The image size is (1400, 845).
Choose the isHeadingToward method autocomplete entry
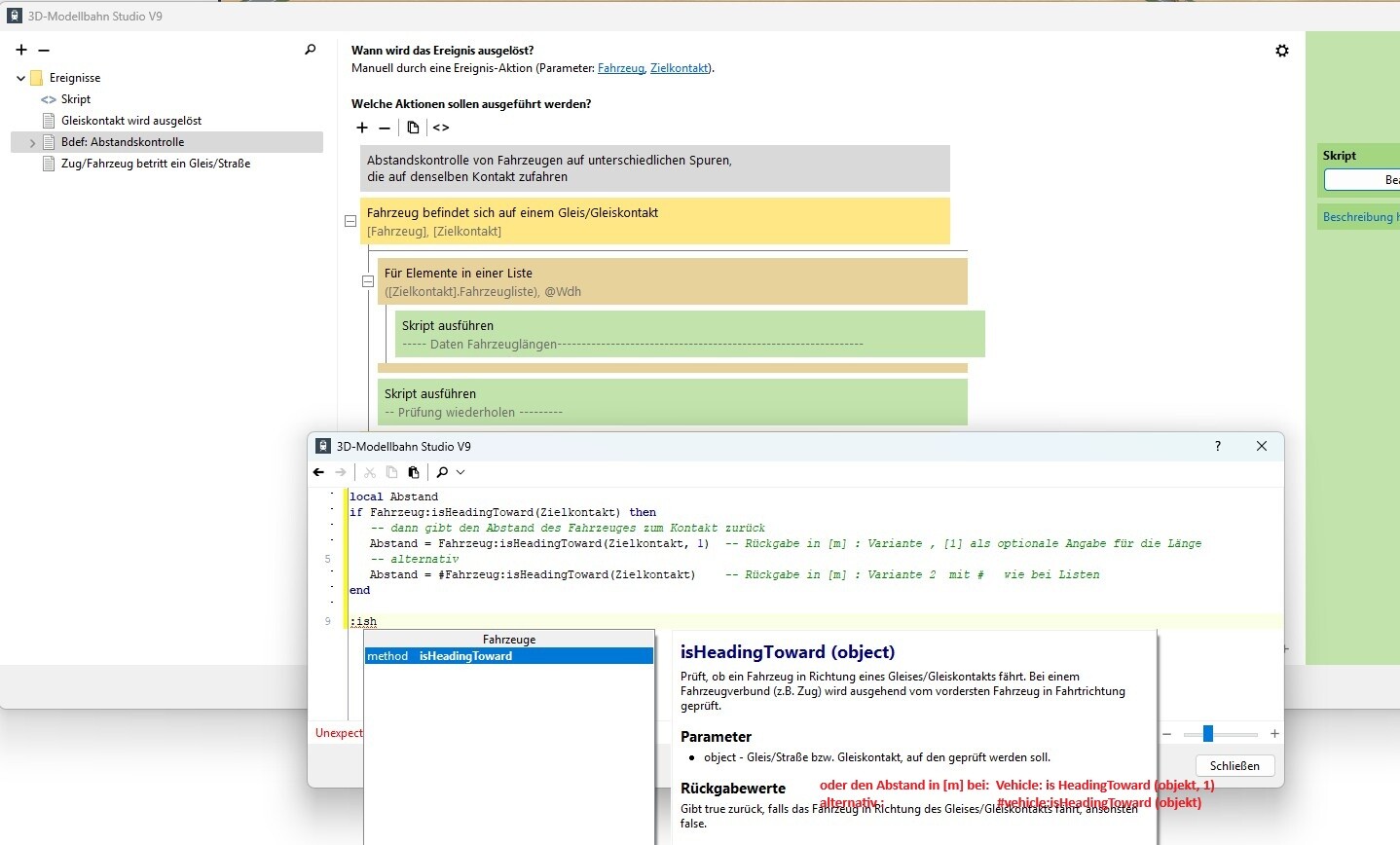pyautogui.click(x=508, y=656)
